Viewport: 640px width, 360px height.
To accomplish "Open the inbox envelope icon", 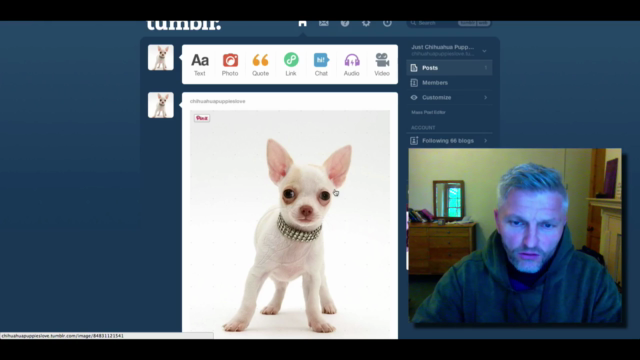I will (x=324, y=23).
